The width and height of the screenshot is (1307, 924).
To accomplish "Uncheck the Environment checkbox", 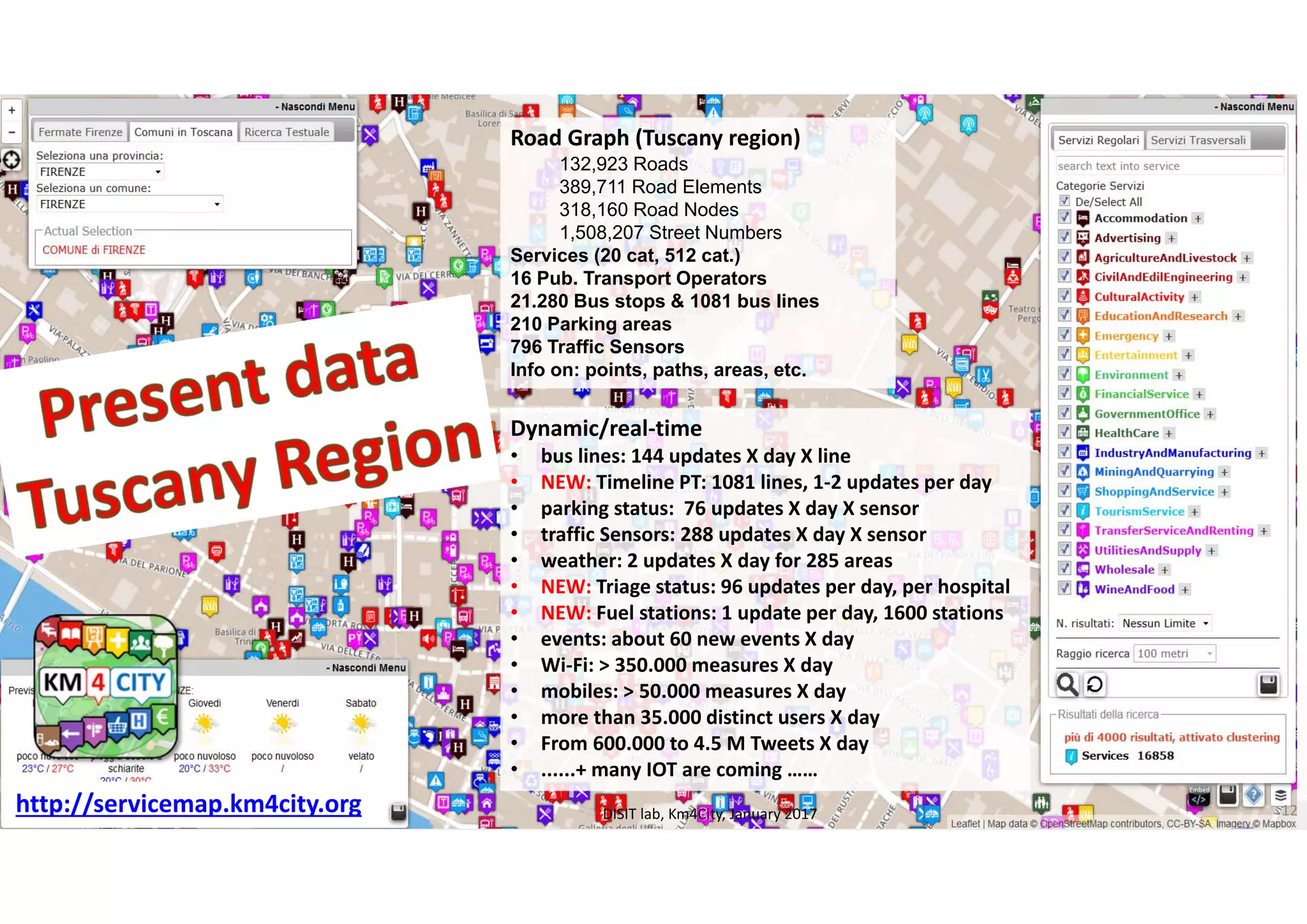I will pos(1064,373).
